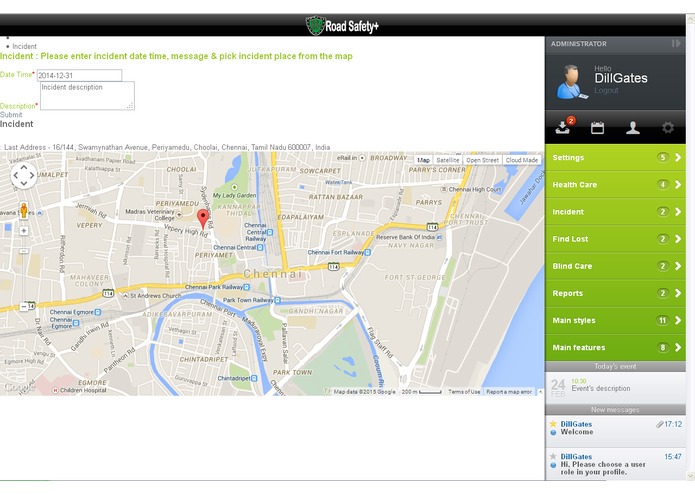Toggle the gray star on 15:47 message
The height and width of the screenshot is (494, 695).
coord(553,456)
